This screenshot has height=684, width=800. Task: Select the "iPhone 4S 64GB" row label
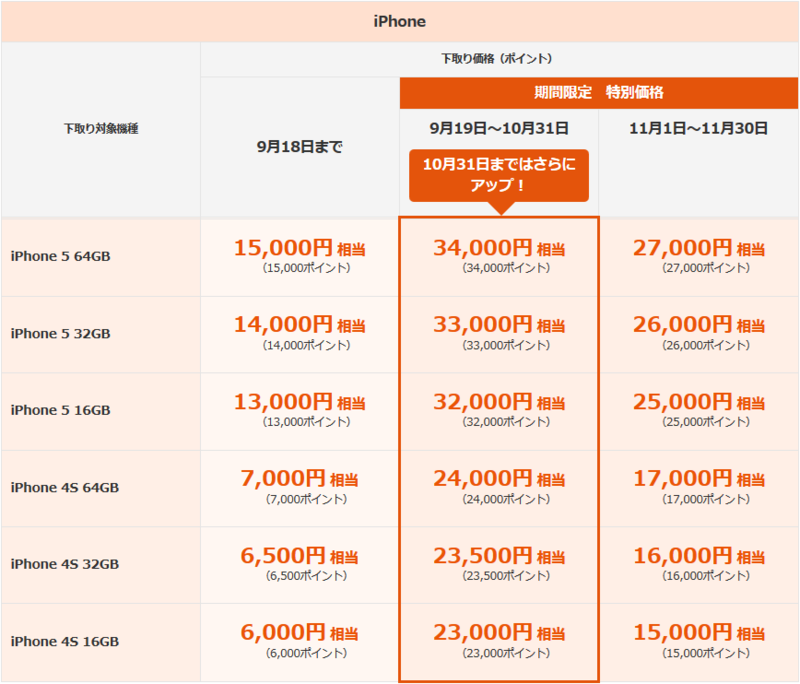(x=65, y=488)
